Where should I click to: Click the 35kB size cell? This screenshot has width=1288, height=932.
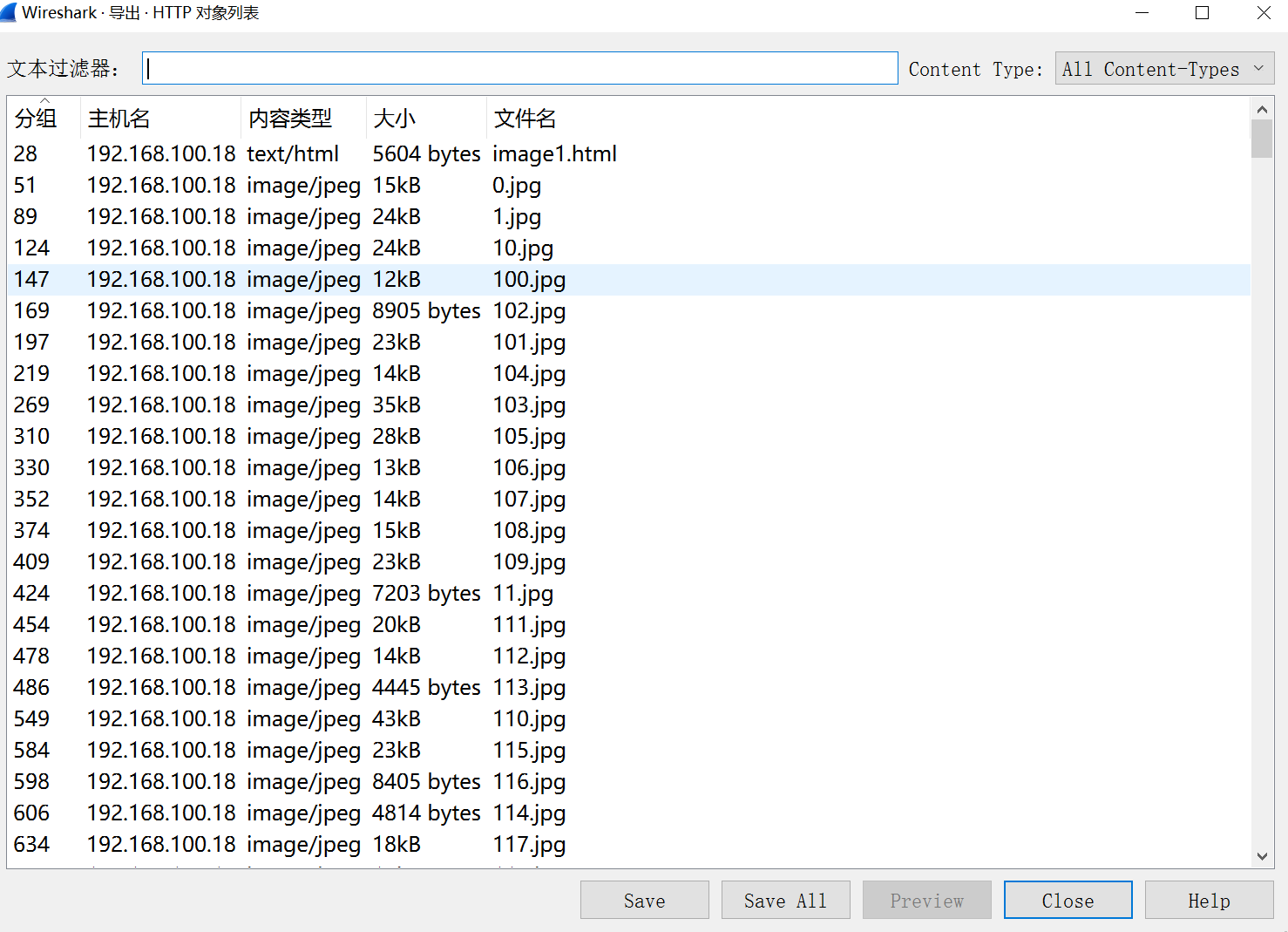pos(397,405)
